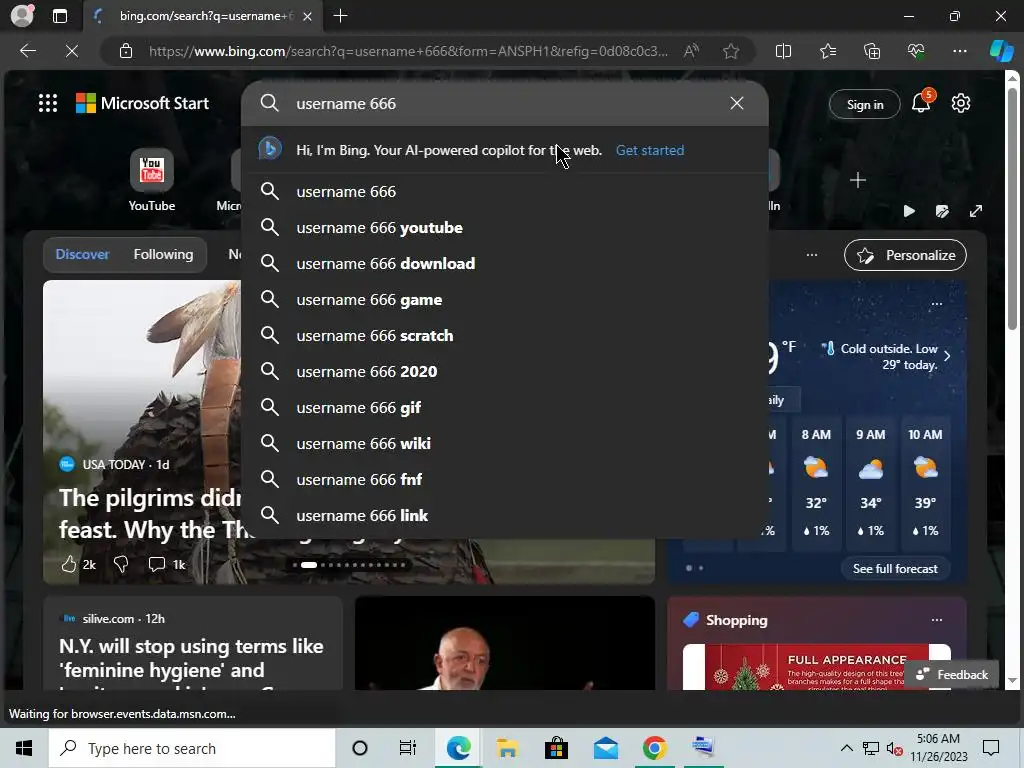The width and height of the screenshot is (1024, 768).
Task: Open Edge tab actions menu
Action: pos(59,16)
